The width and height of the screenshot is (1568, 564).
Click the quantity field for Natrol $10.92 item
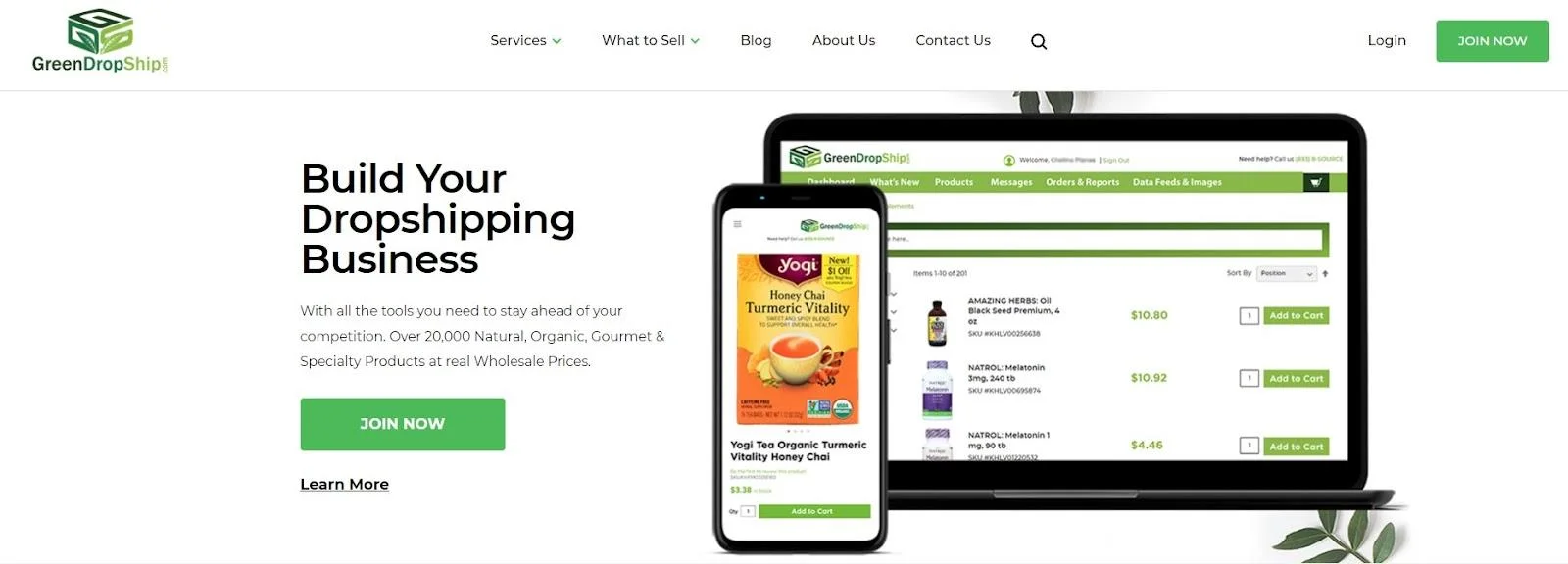click(x=1249, y=378)
